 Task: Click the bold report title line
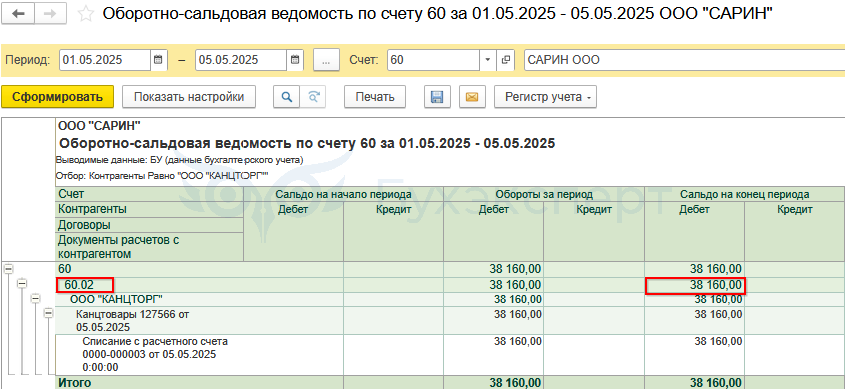(307, 143)
